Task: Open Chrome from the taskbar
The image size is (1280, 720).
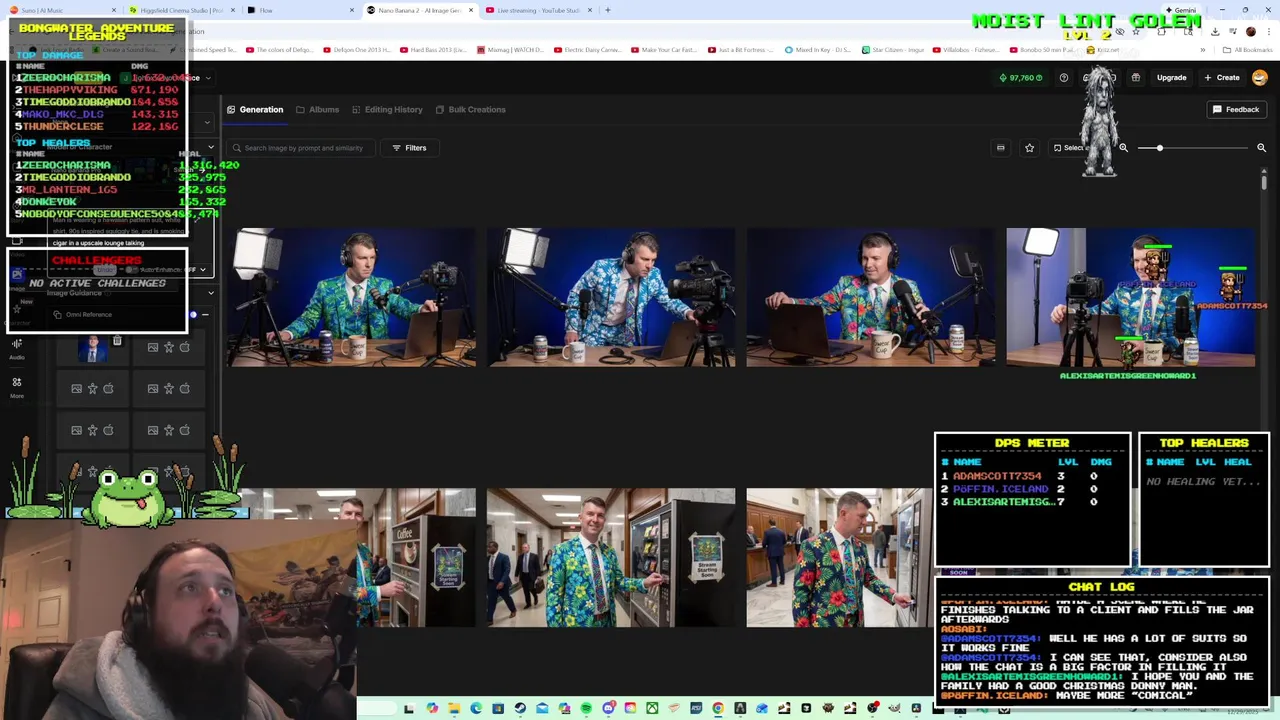Action: click(x=718, y=709)
